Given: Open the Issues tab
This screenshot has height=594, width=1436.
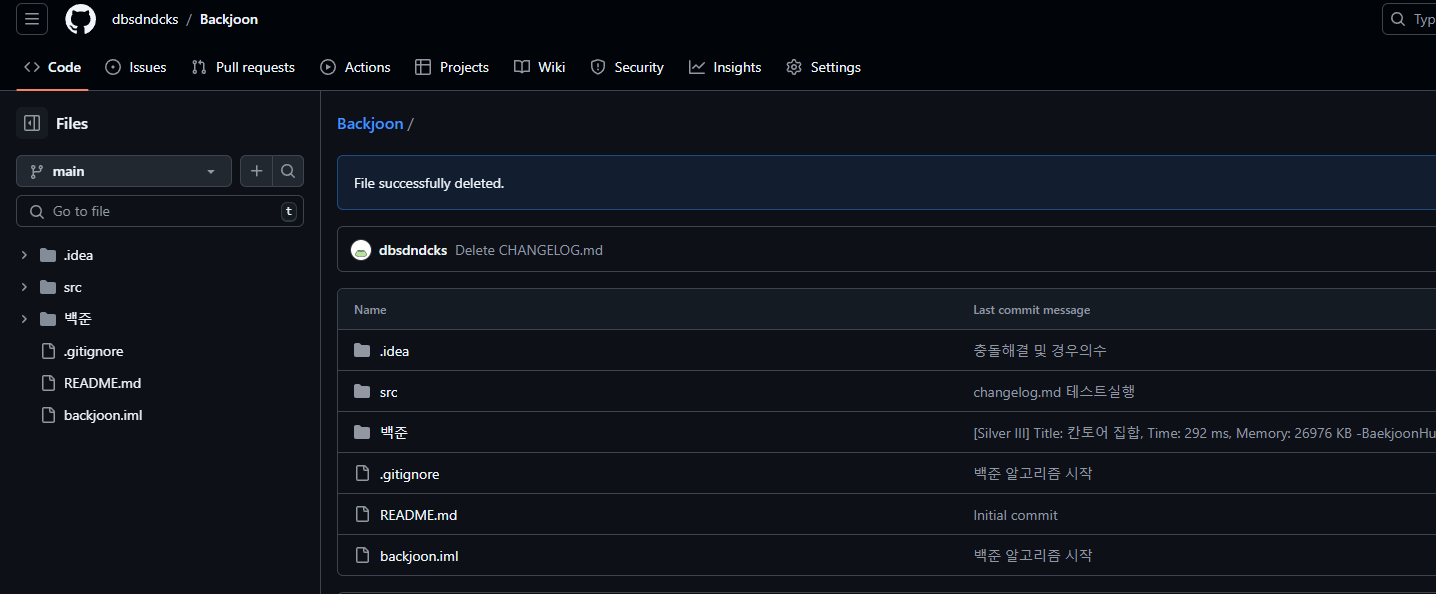Looking at the screenshot, I should click(x=136, y=67).
